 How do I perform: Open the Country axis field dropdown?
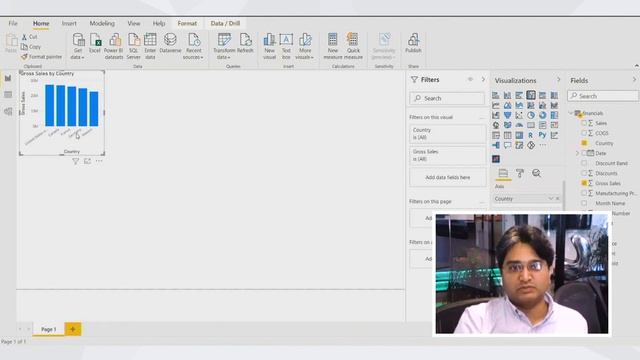(x=550, y=198)
